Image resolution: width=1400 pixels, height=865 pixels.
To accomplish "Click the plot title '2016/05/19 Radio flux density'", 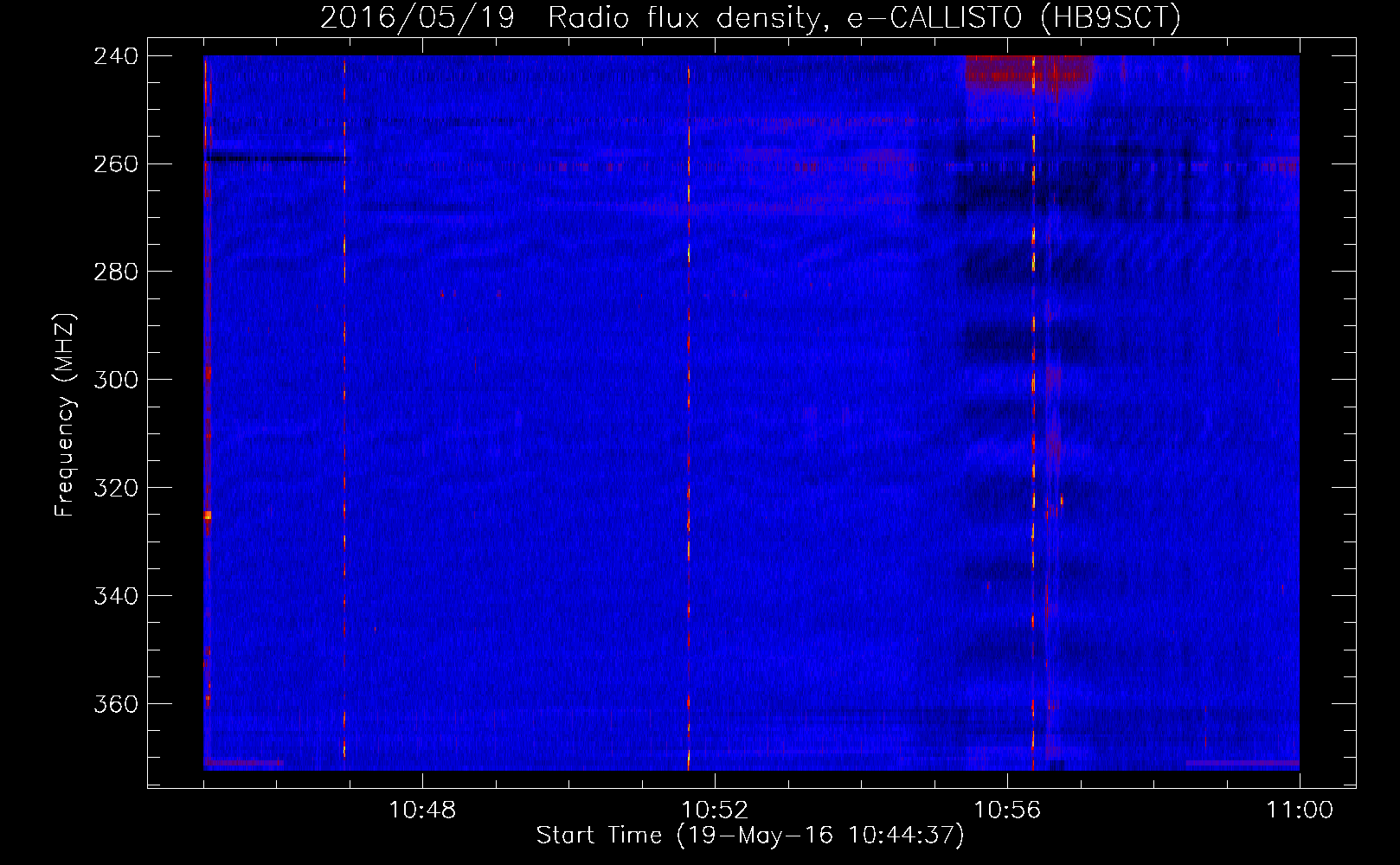I will (568, 17).
